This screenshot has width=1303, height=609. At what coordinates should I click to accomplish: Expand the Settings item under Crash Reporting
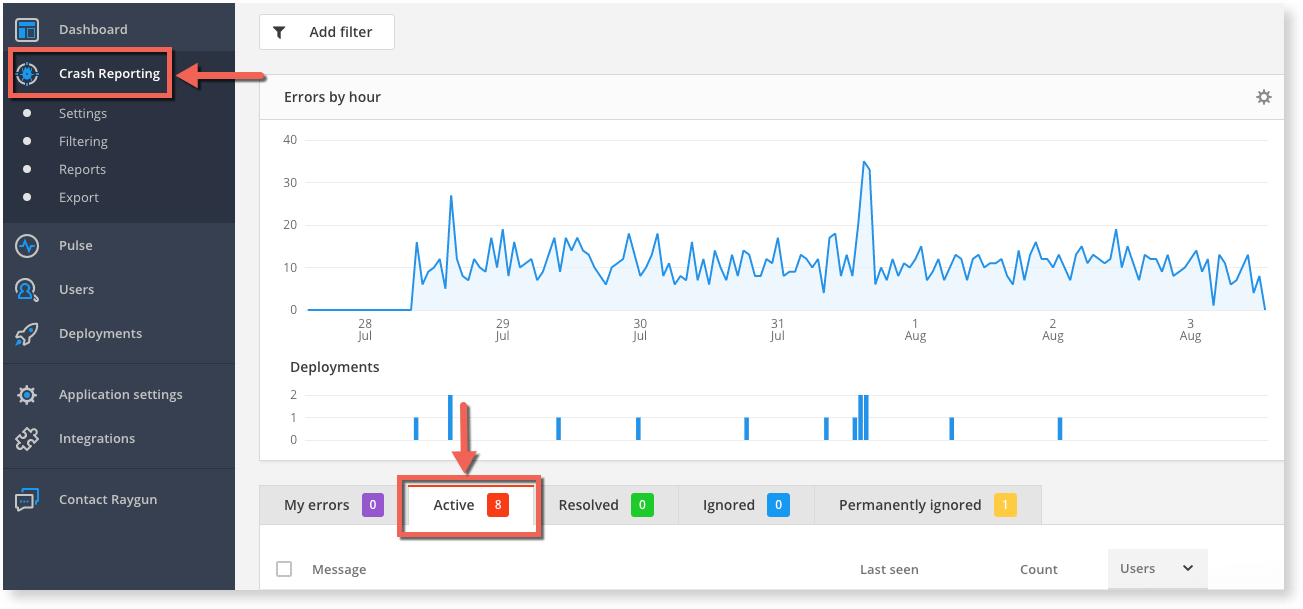pos(82,113)
